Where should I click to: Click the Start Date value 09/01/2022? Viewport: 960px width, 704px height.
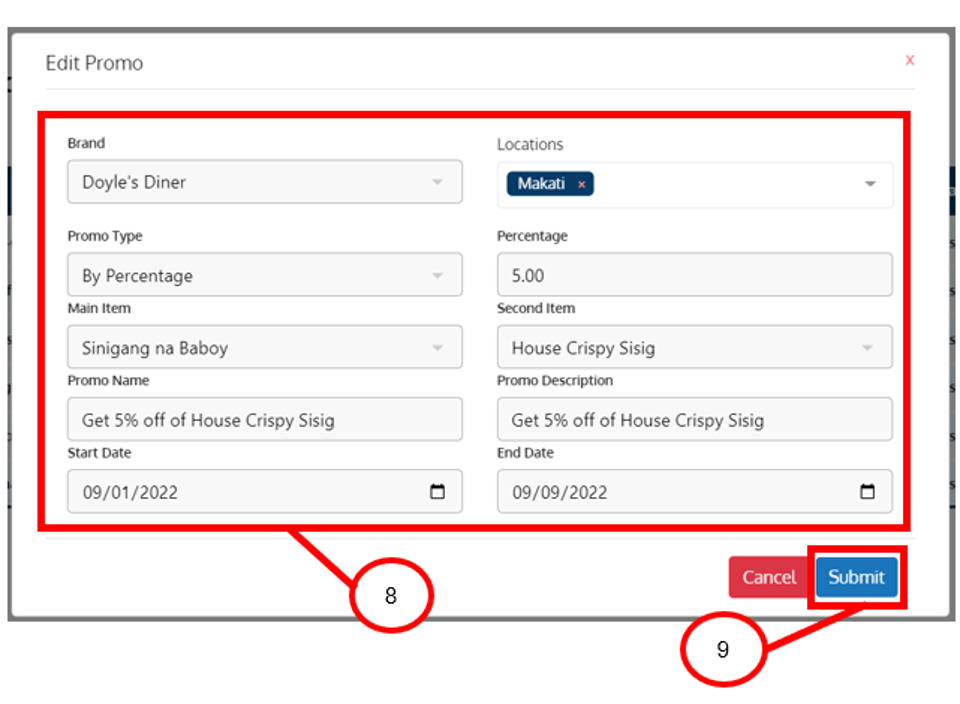click(x=130, y=492)
